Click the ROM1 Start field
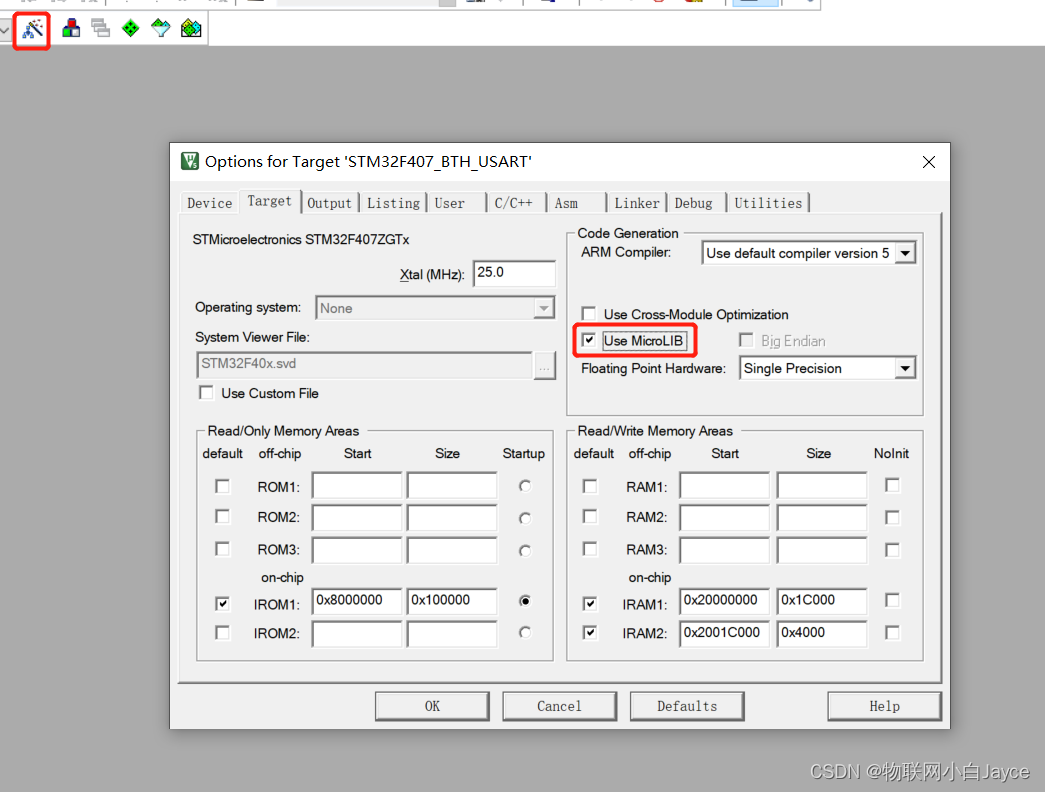1045x792 pixels. point(357,485)
